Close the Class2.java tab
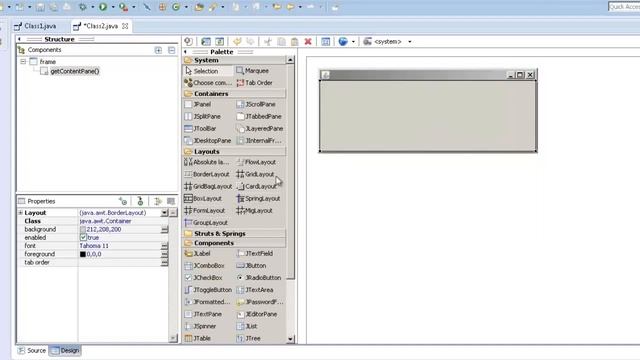This screenshot has height=360, width=640. click(x=125, y=26)
